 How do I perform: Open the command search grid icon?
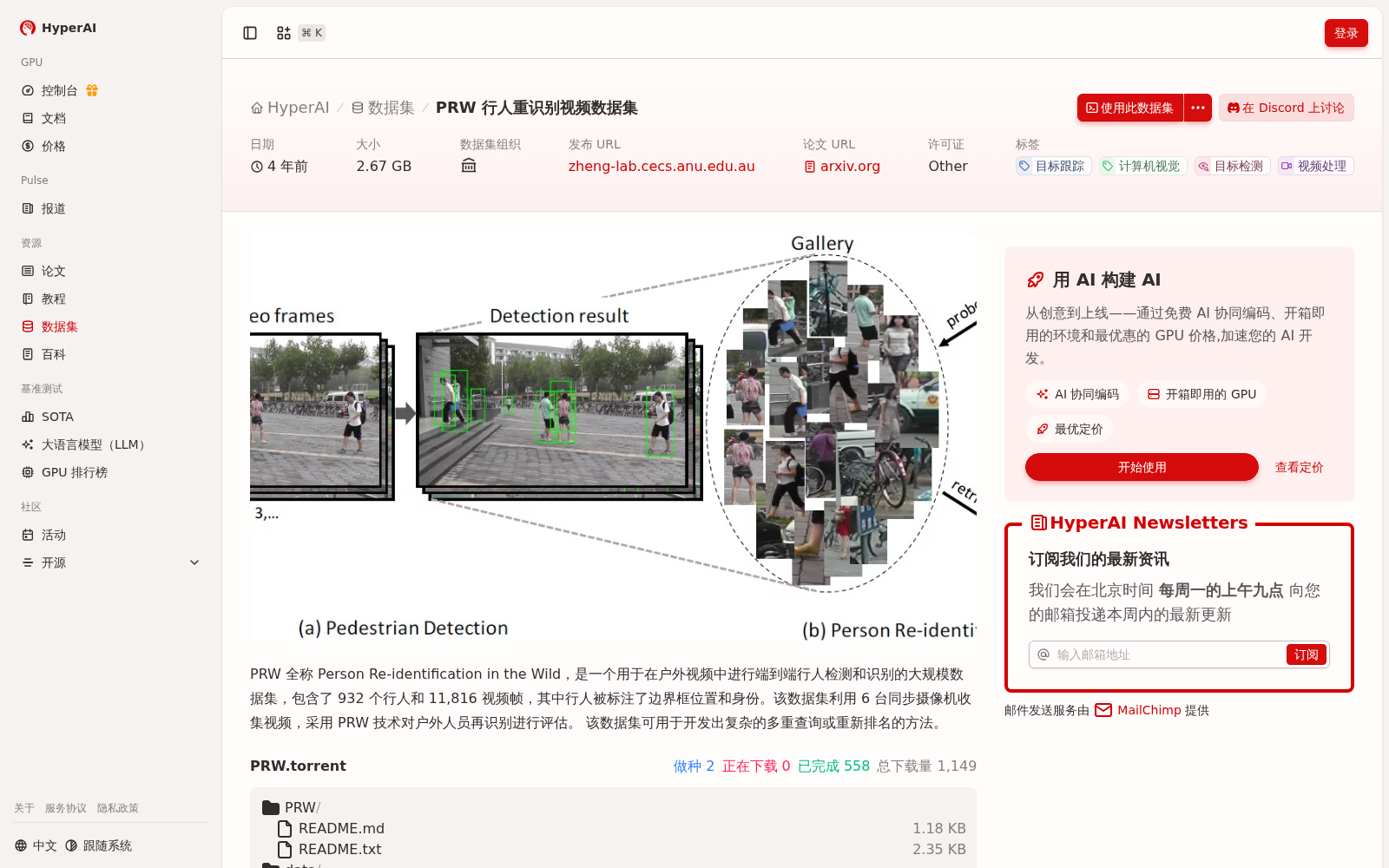(x=284, y=33)
